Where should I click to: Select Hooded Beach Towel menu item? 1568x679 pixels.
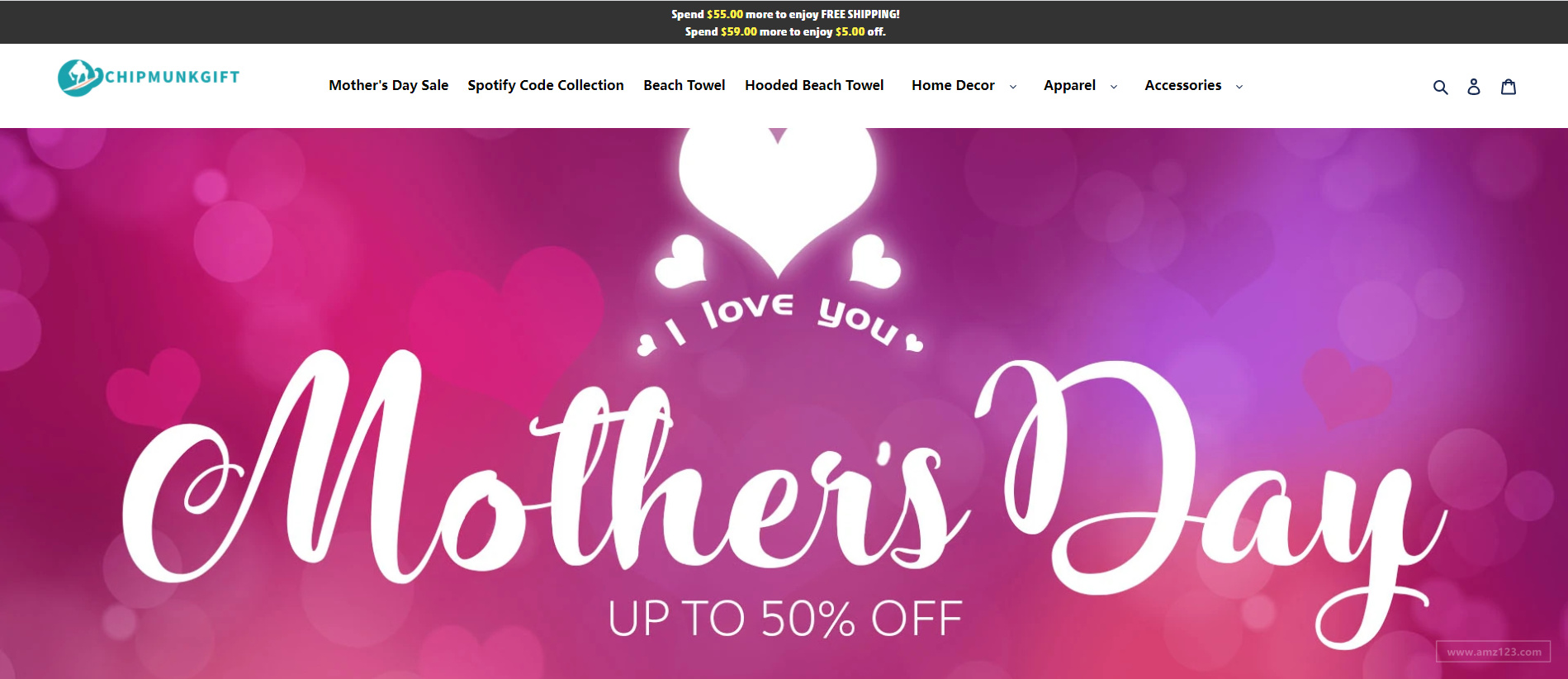pyautogui.click(x=814, y=85)
